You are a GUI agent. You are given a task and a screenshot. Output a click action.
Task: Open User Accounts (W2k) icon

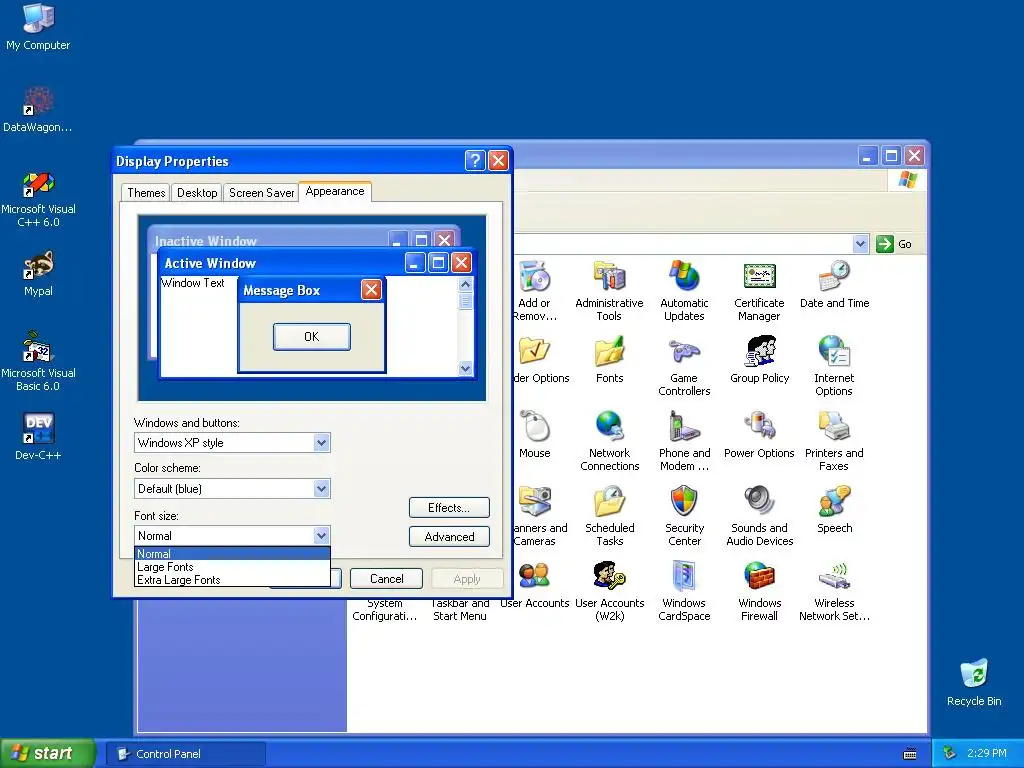pyautogui.click(x=609, y=591)
